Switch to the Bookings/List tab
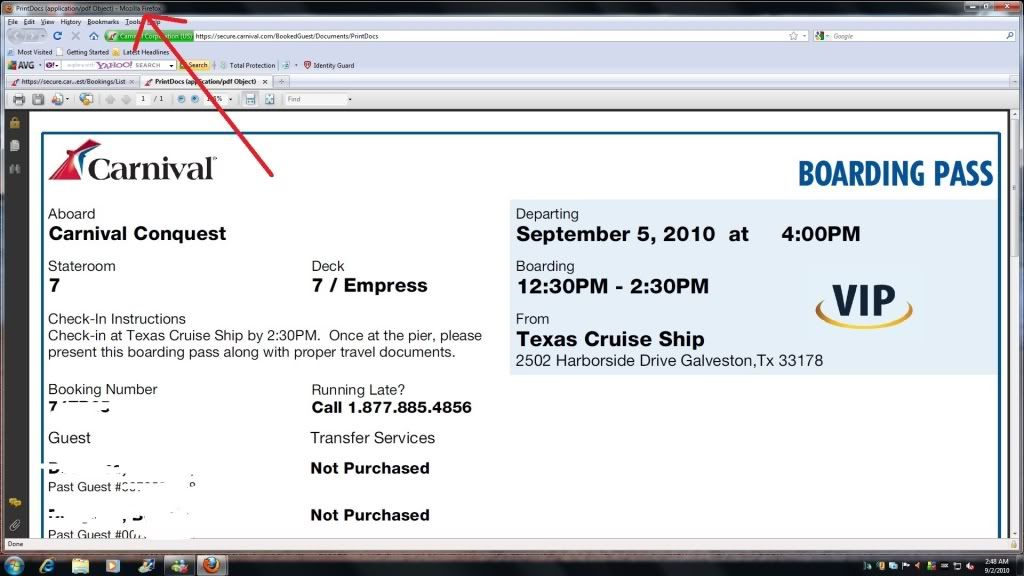1024x576 pixels. point(71,82)
